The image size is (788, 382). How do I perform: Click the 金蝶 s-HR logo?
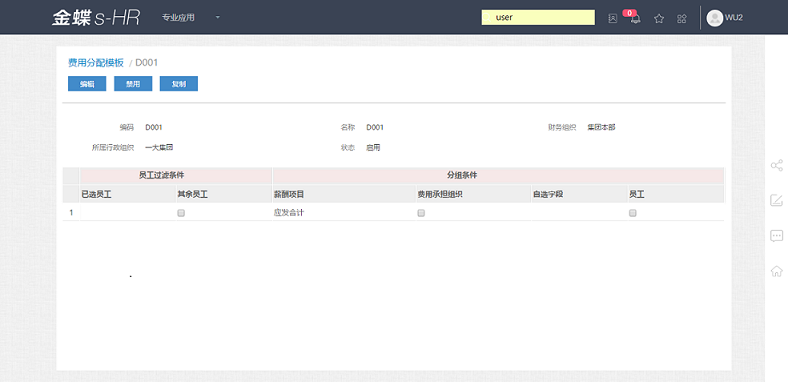pyautogui.click(x=96, y=18)
